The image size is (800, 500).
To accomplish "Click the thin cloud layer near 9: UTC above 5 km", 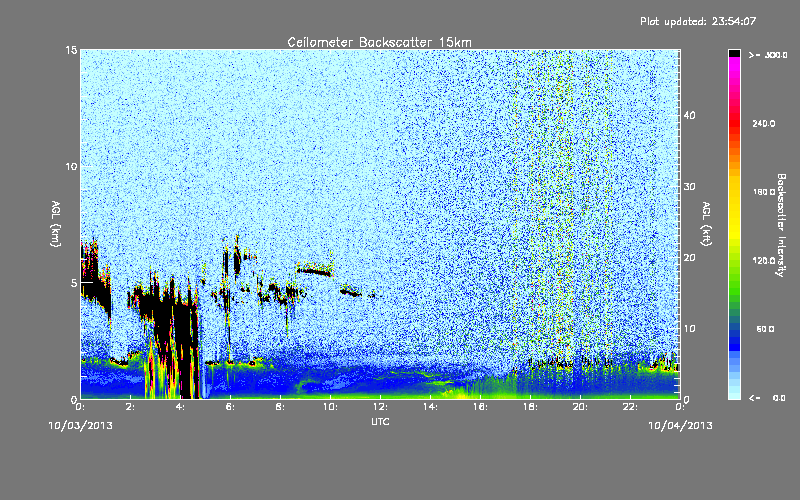I will coord(315,271).
